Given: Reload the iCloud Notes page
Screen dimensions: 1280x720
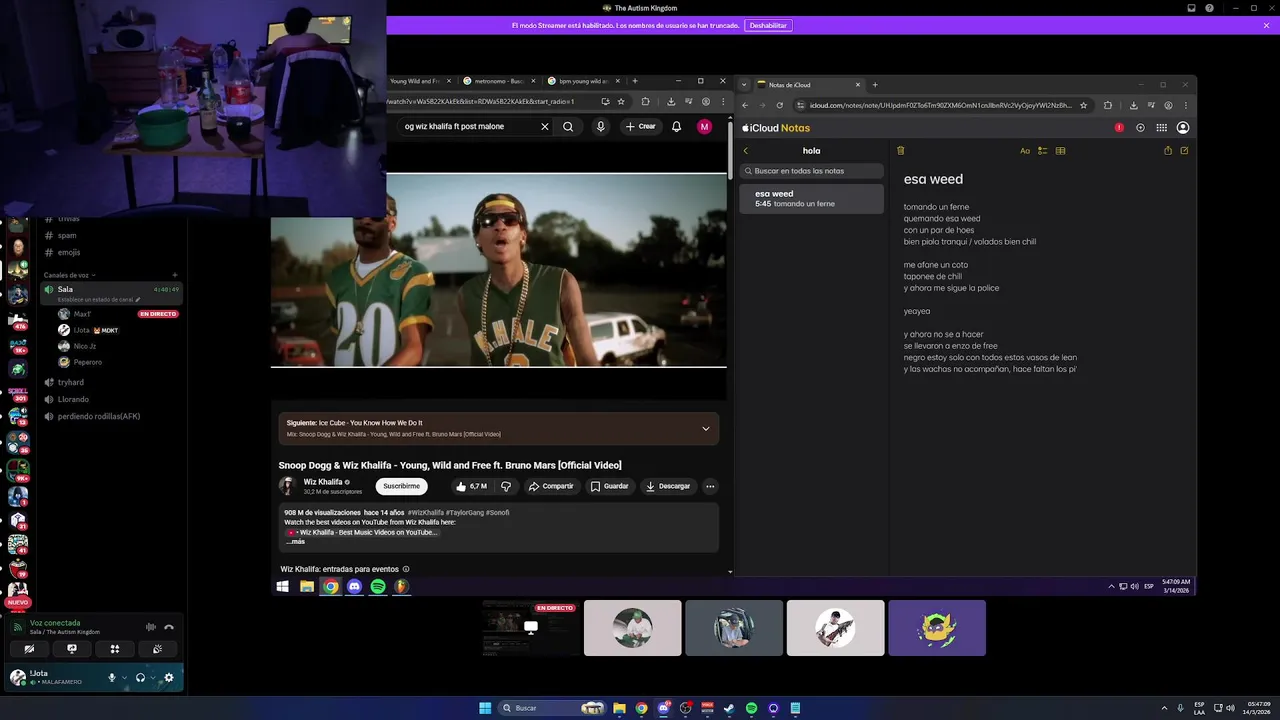Looking at the screenshot, I should pos(778,105).
